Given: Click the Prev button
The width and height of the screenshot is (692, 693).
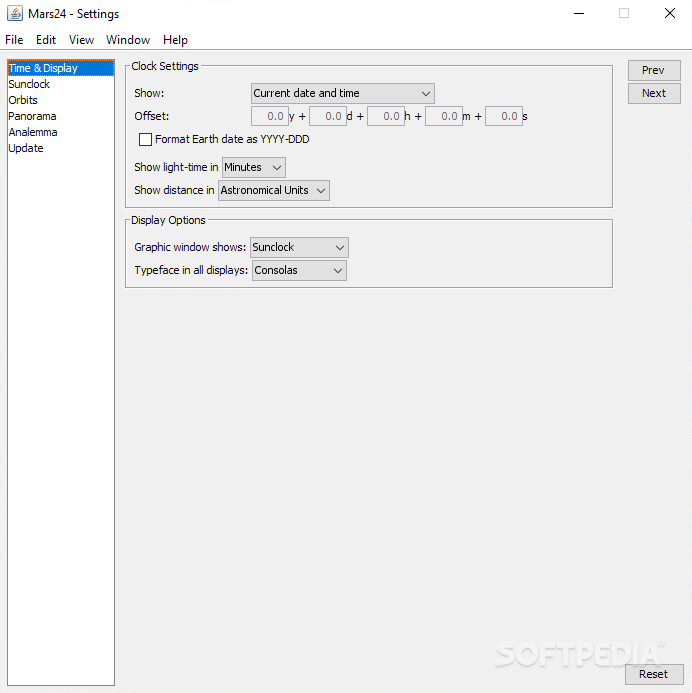Looking at the screenshot, I should [x=654, y=70].
